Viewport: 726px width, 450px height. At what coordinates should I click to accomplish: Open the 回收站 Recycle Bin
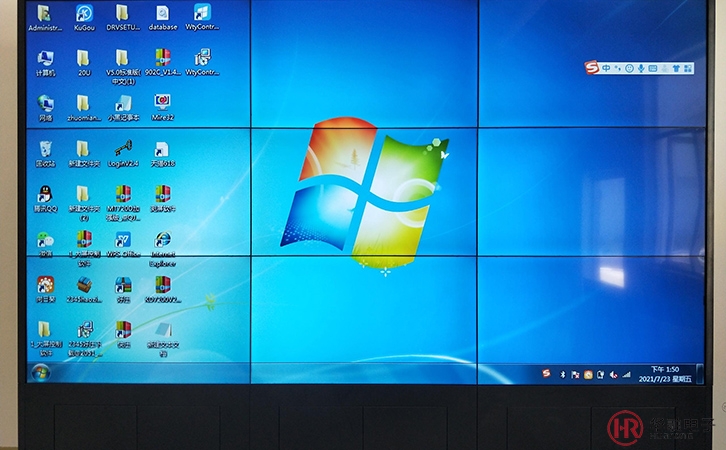(x=45, y=154)
